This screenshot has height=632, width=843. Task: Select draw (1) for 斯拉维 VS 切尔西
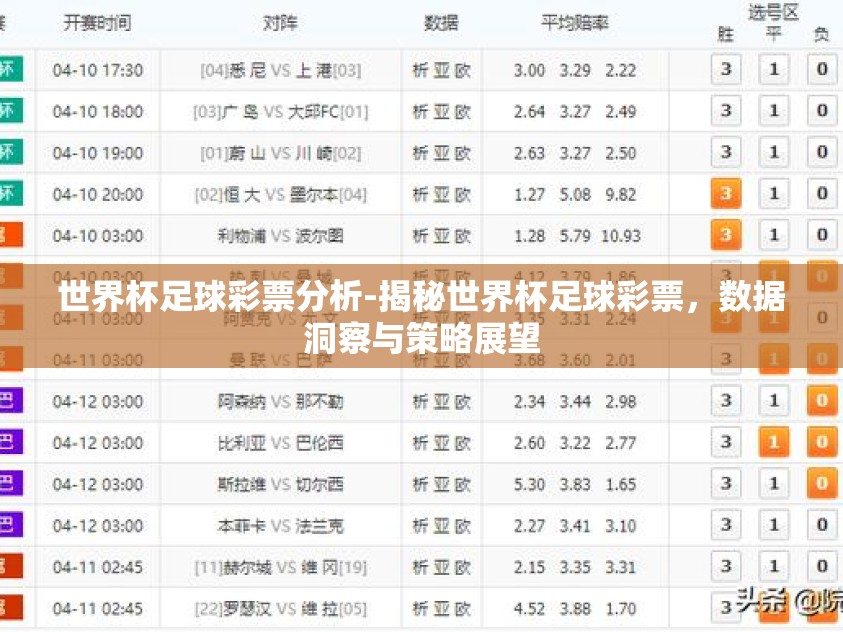point(774,484)
